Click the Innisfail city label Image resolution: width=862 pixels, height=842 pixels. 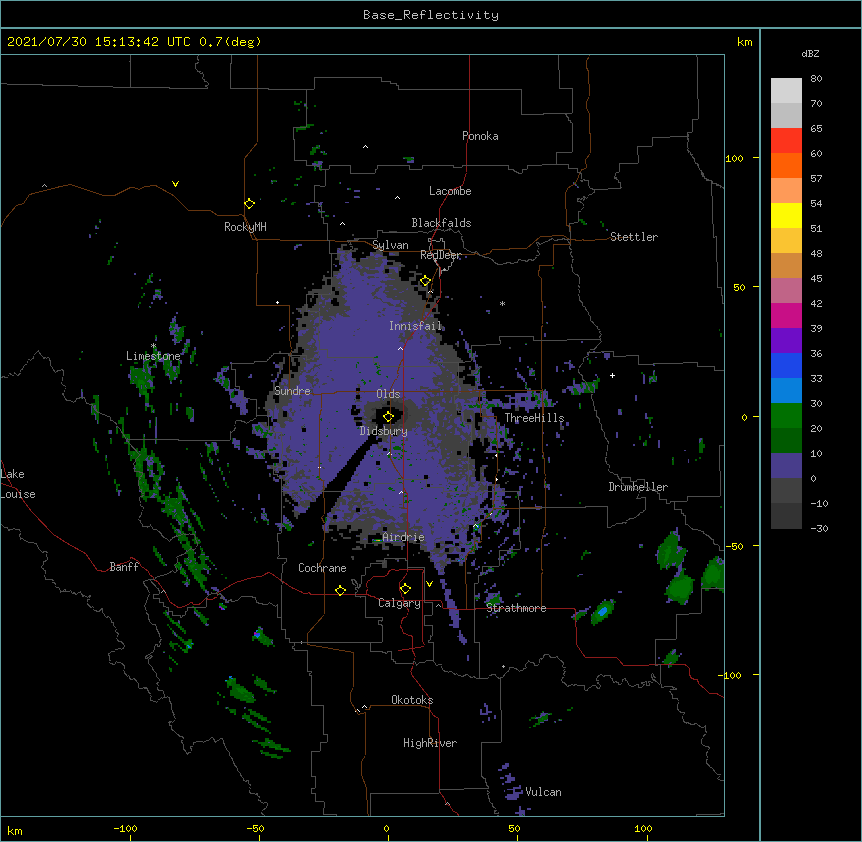pyautogui.click(x=416, y=326)
